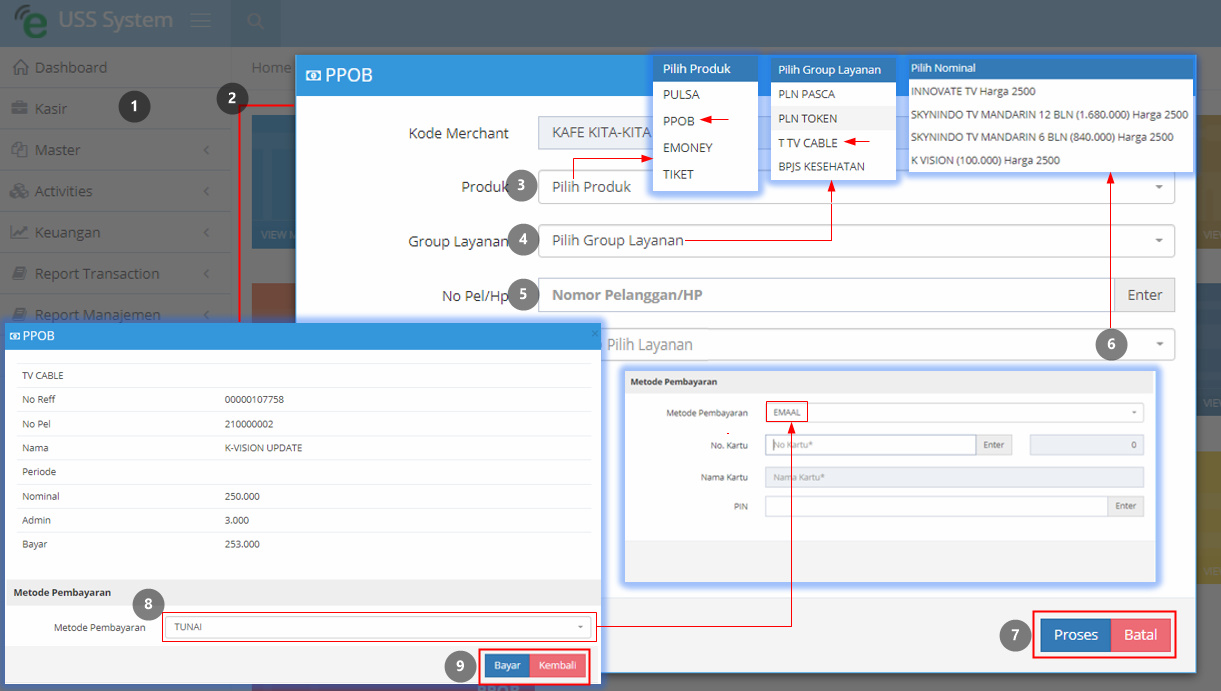Select PPOB from the product list

(x=679, y=120)
